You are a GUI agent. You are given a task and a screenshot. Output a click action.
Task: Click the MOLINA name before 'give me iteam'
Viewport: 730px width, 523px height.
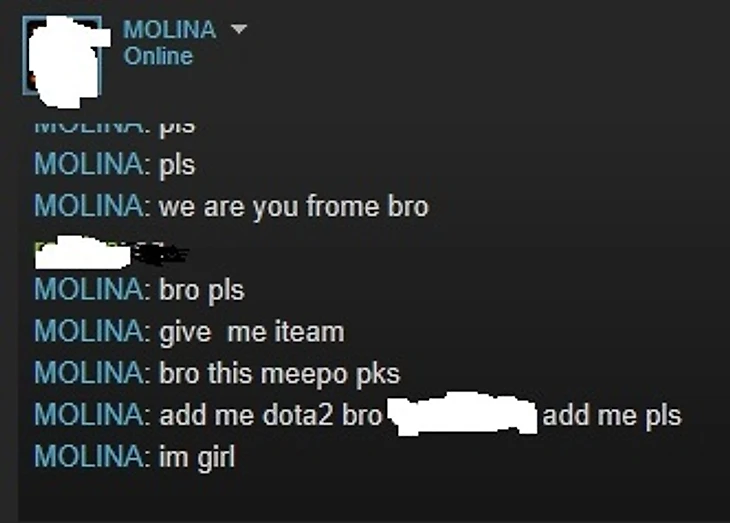click(88, 331)
